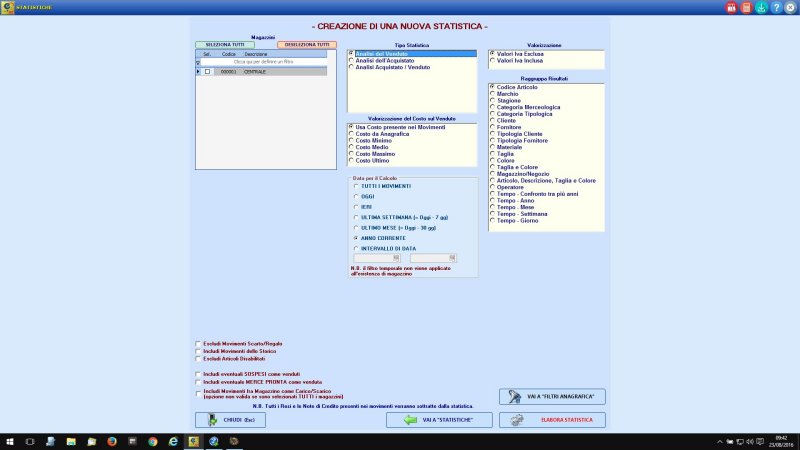Enable Escludi Movimenti Scarto/Regalo checkbox

[198, 343]
